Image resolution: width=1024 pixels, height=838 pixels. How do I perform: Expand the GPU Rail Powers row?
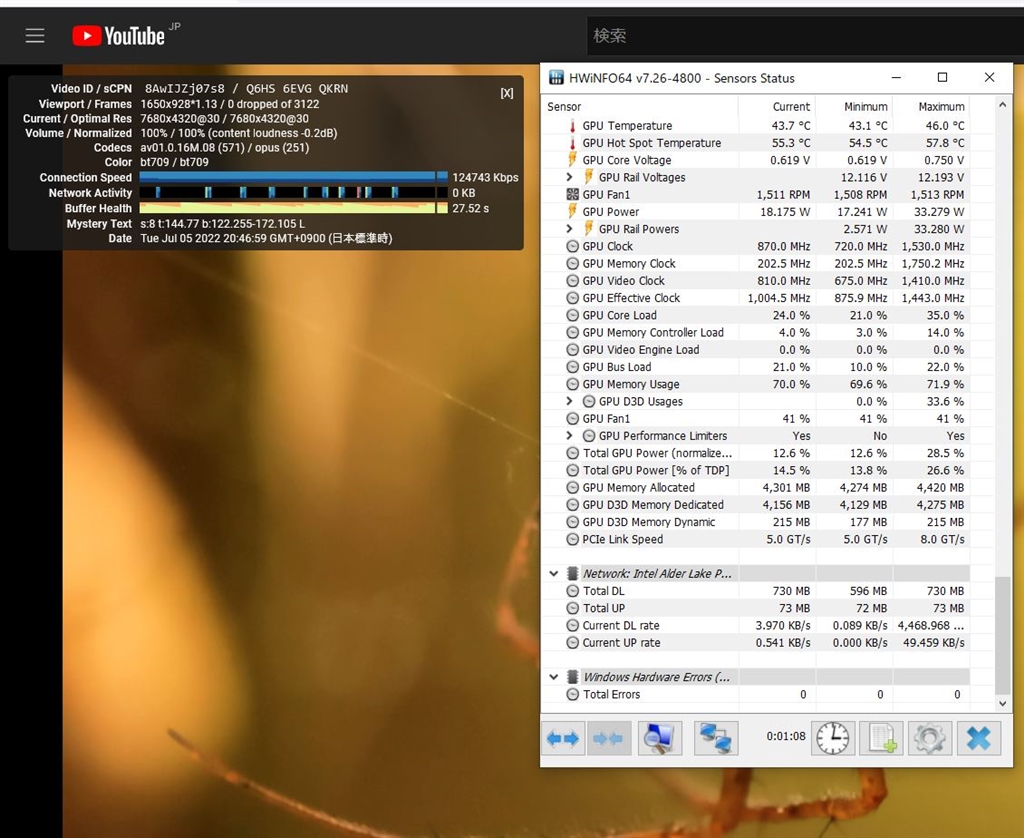569,229
